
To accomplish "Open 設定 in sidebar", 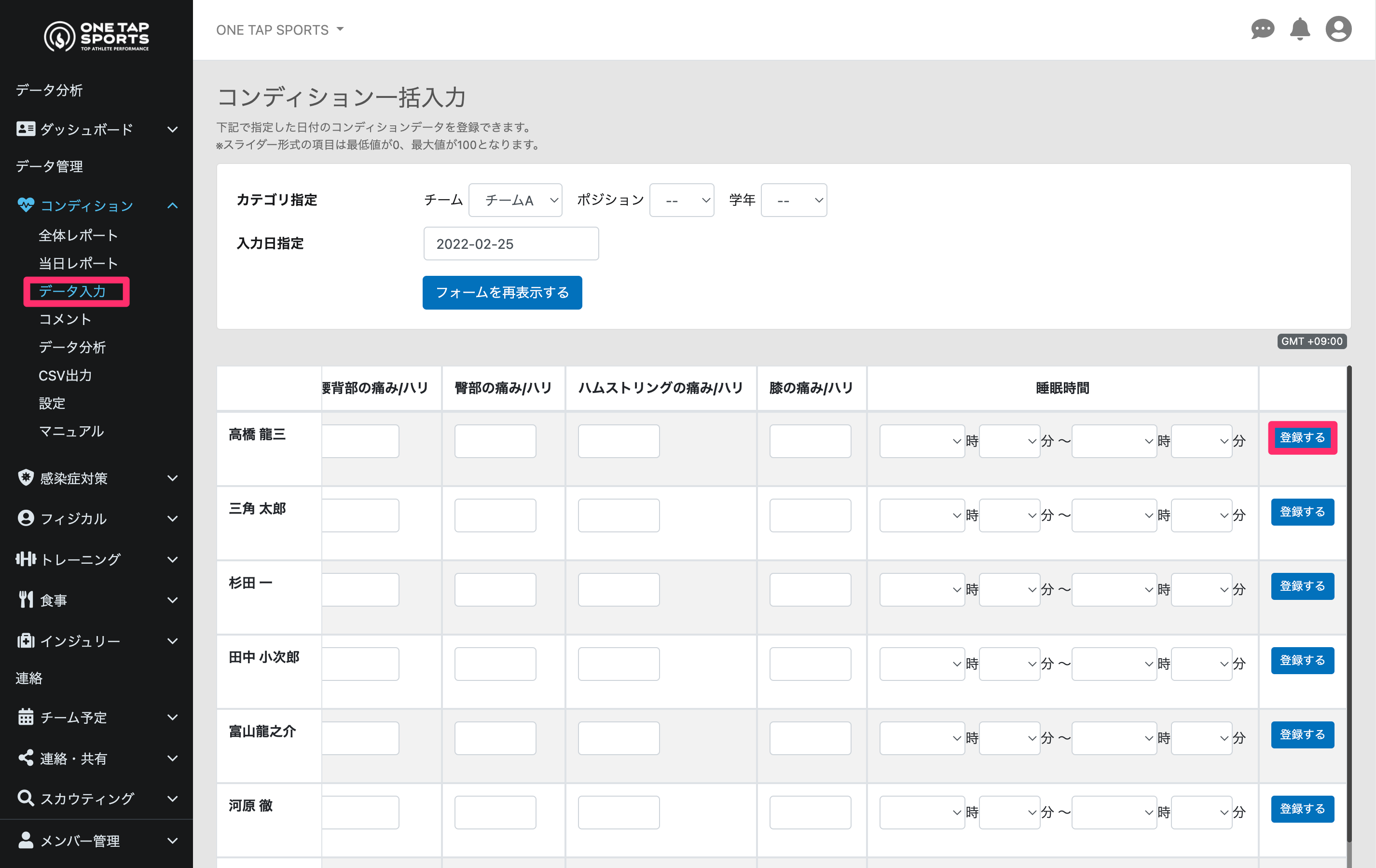I will [52, 403].
